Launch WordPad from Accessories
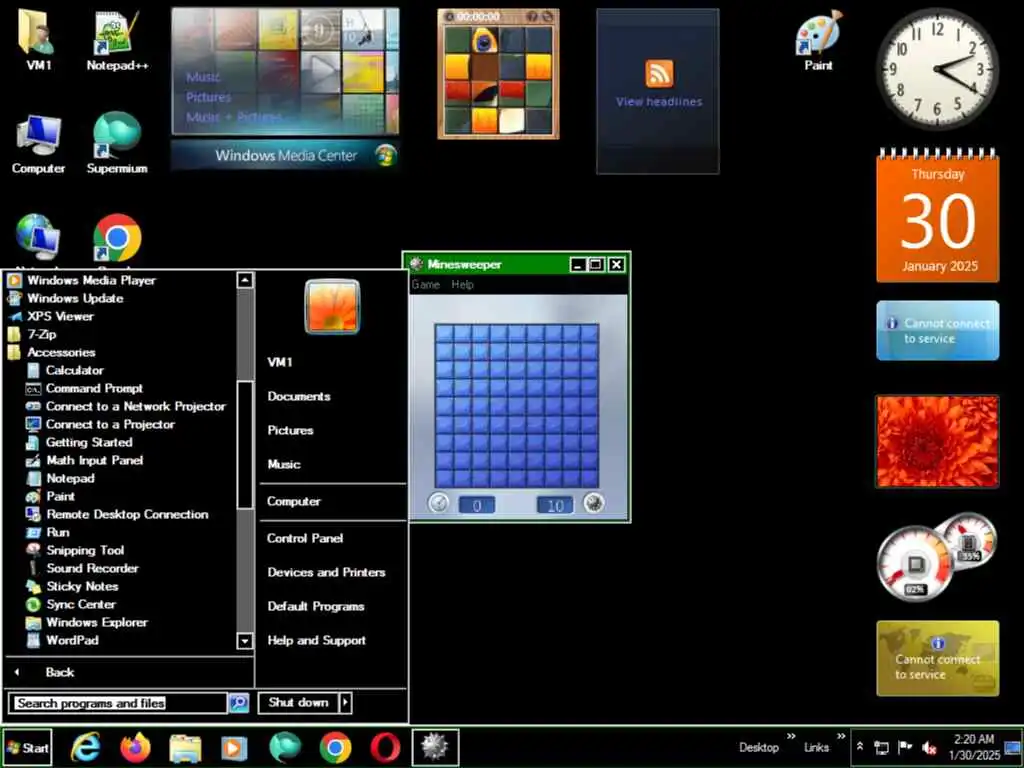This screenshot has height=768, width=1024. pos(62,641)
